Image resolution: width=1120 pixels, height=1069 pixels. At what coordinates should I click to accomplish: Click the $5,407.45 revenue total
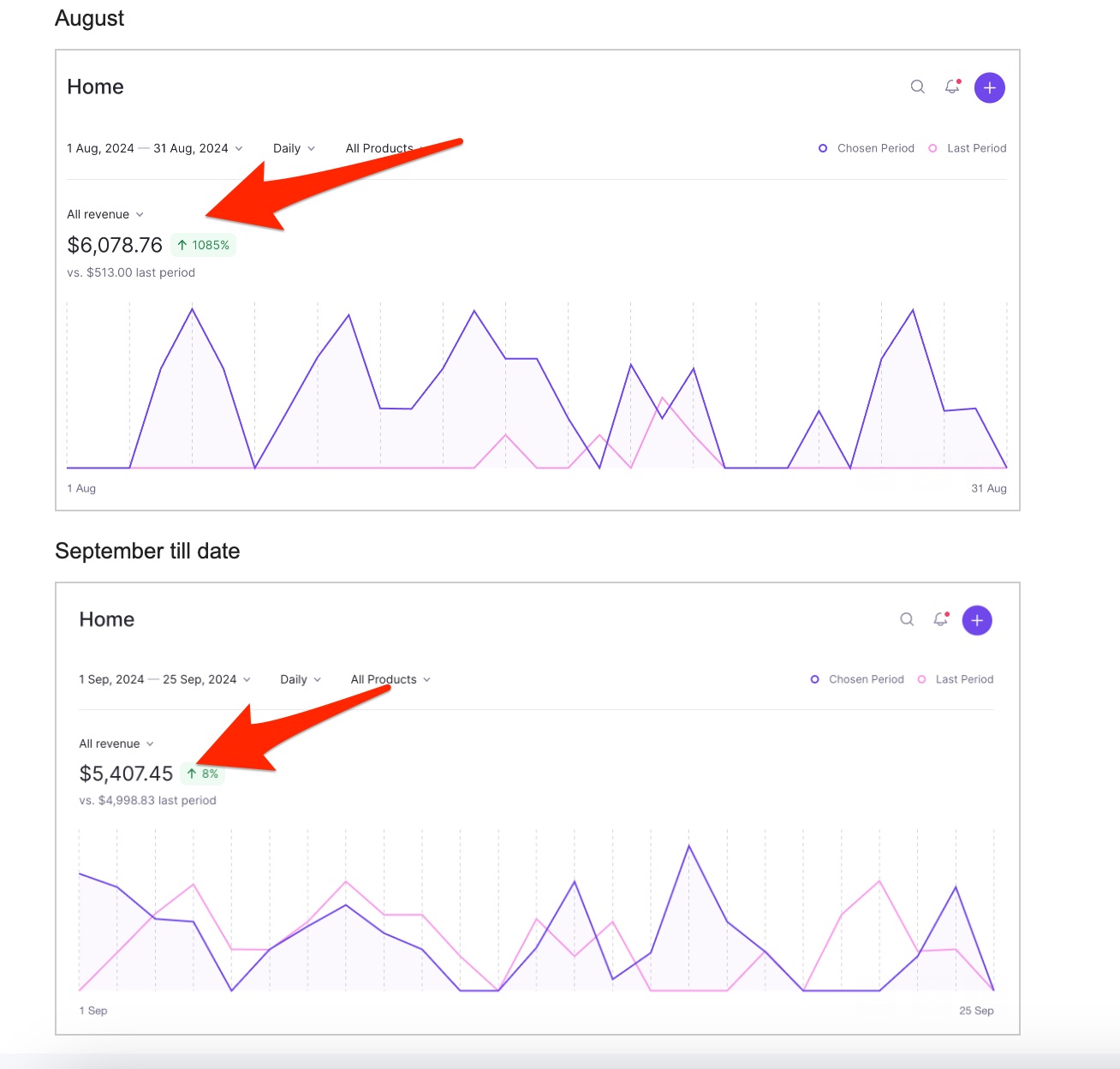point(126,773)
